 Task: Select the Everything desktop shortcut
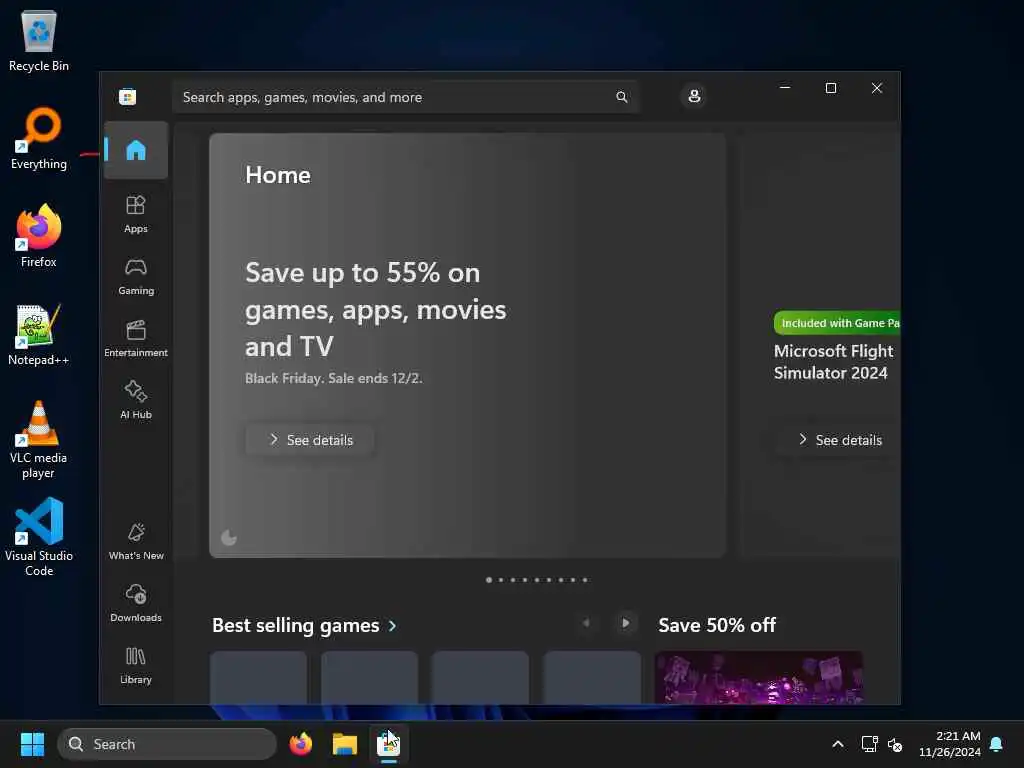(x=39, y=138)
